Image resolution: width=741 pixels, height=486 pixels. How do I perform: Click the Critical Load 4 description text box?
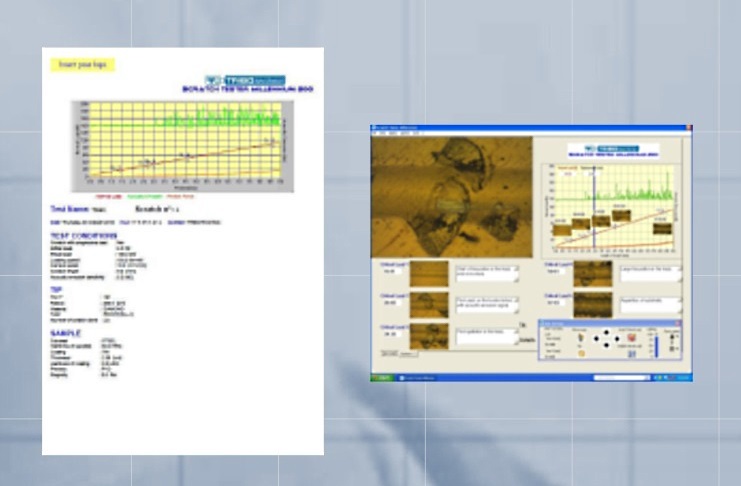[x=652, y=272]
